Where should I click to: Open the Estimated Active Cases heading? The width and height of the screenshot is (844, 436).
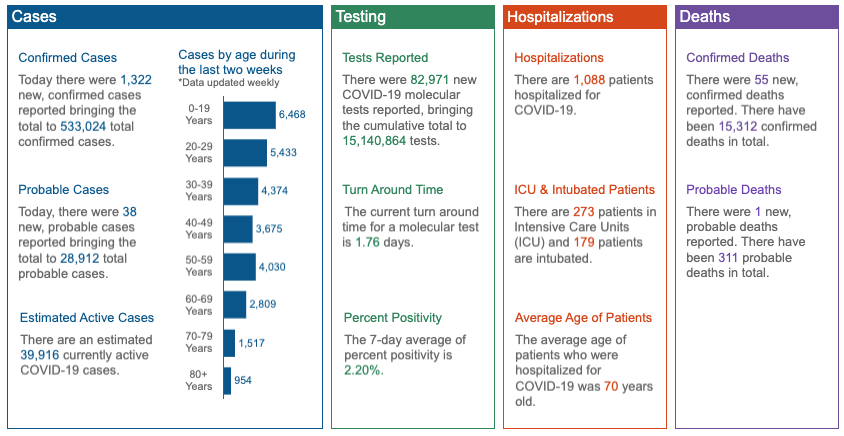pyautogui.click(x=87, y=318)
